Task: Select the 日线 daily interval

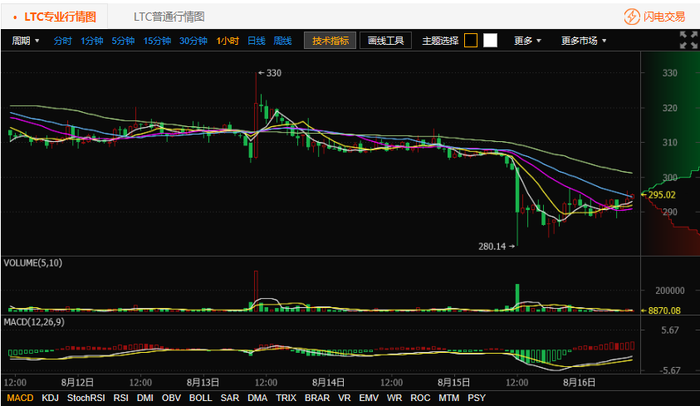Action: 256,41
